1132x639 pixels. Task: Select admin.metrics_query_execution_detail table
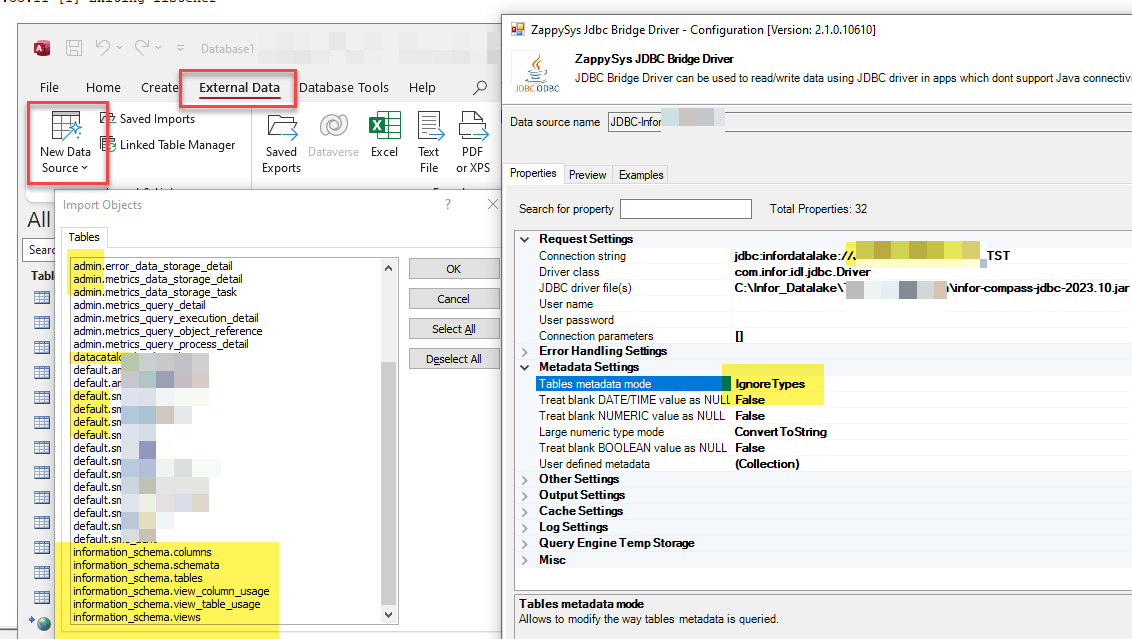click(165, 318)
